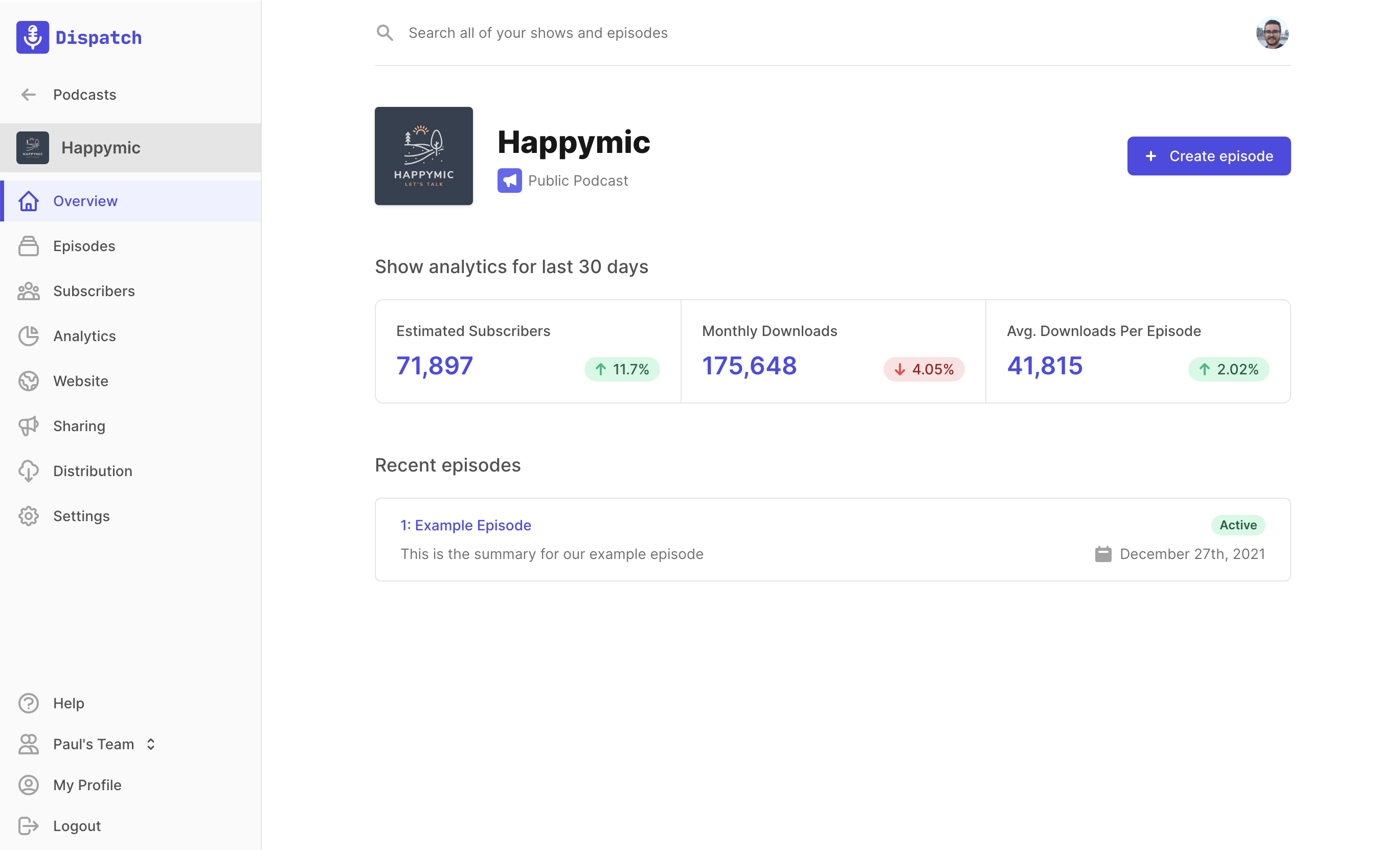The height and width of the screenshot is (850, 1400).
Task: Click the Distribution cloud download icon
Action: pos(29,471)
